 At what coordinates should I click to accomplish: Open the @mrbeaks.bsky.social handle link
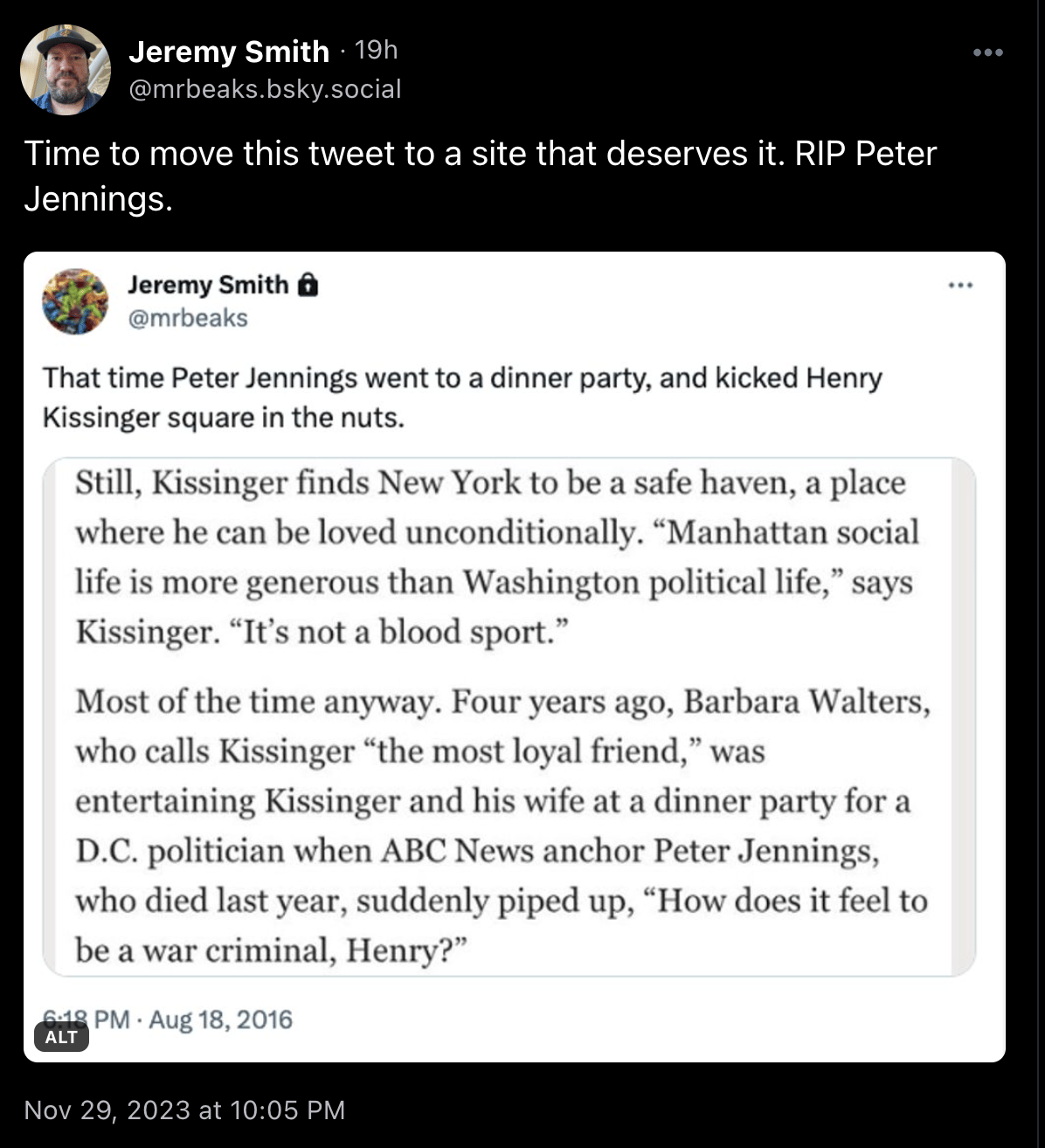pyautogui.click(x=265, y=89)
